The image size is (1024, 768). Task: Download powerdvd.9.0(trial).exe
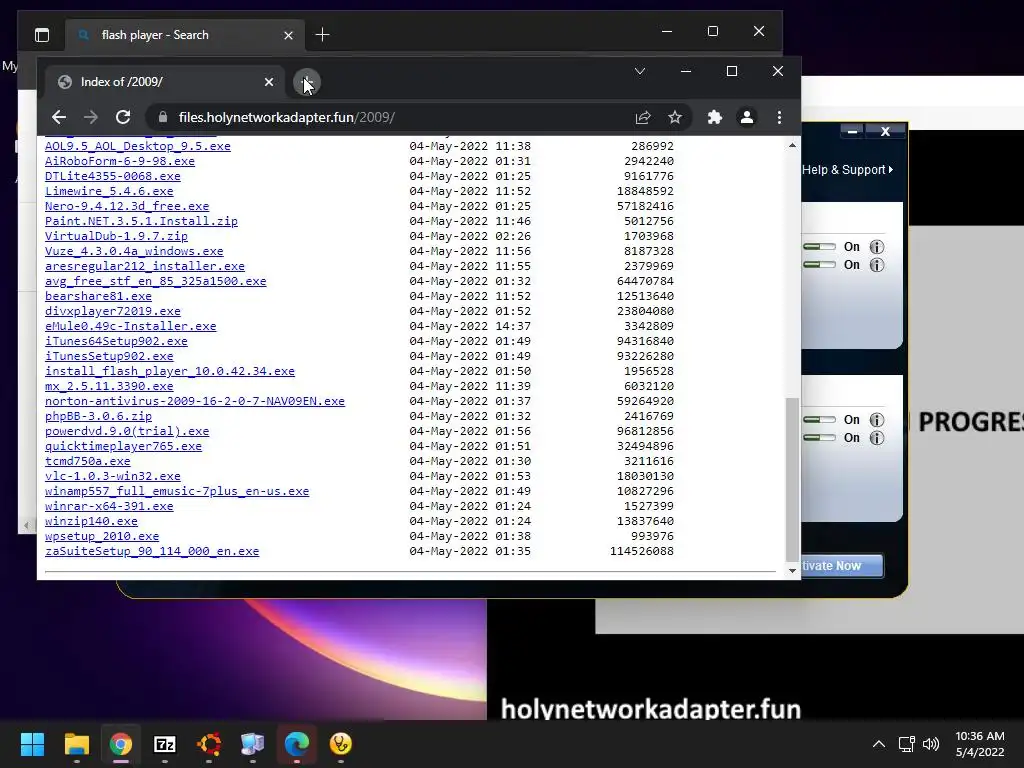pos(127,432)
